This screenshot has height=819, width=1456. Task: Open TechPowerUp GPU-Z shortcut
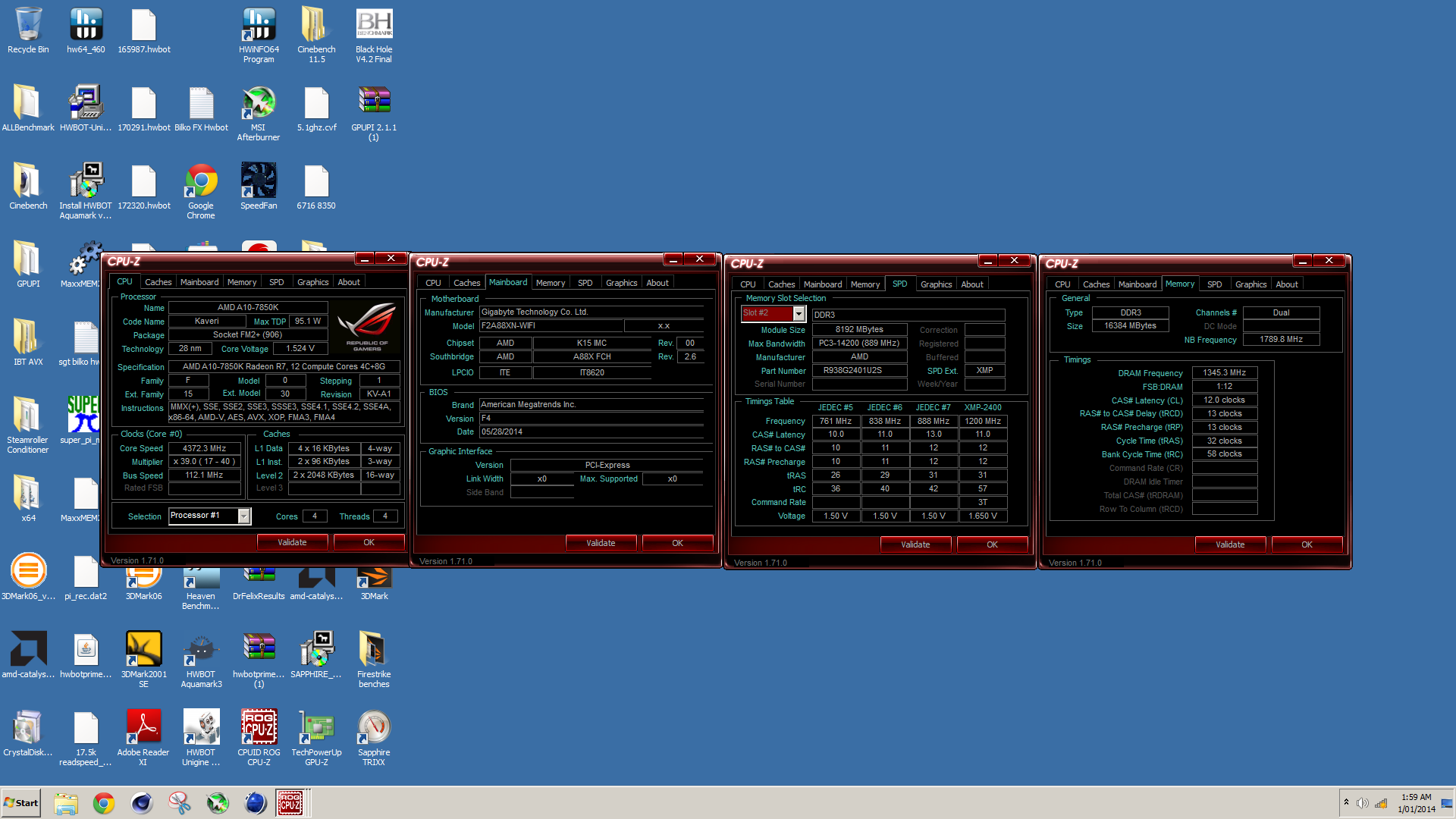point(316,738)
